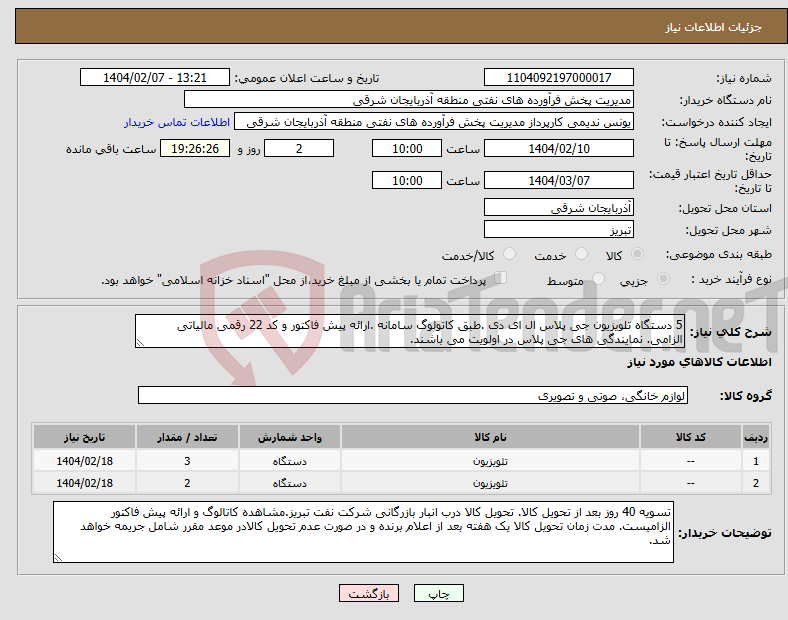Click the buyer organization name field

(409, 99)
